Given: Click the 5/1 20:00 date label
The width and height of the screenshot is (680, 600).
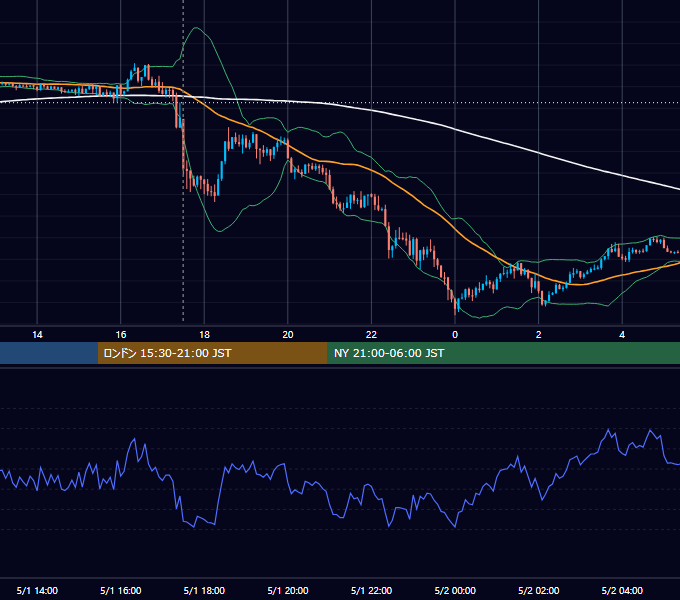Looking at the screenshot, I should tap(288, 590).
